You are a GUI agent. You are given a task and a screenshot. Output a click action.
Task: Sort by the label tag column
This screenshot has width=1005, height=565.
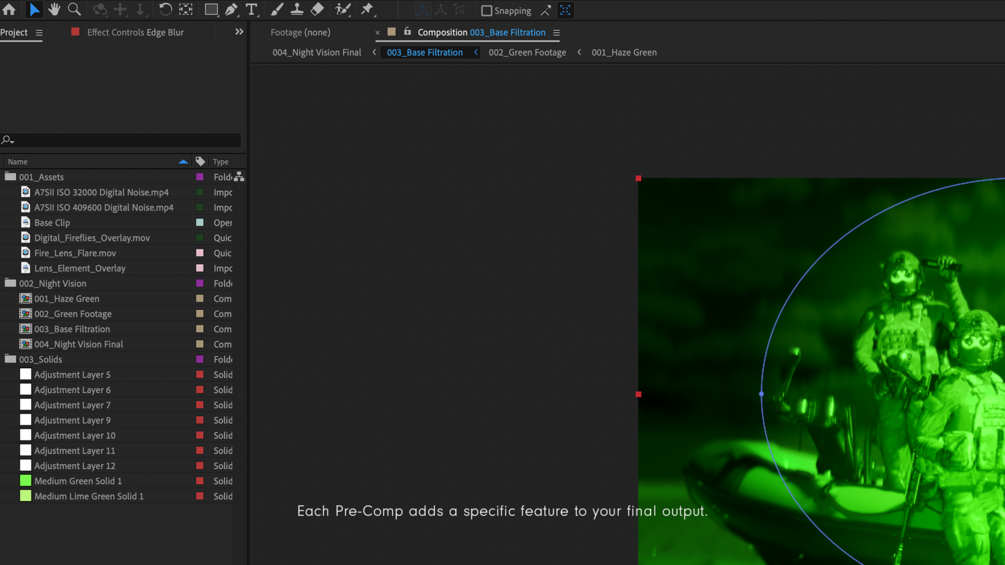201,161
